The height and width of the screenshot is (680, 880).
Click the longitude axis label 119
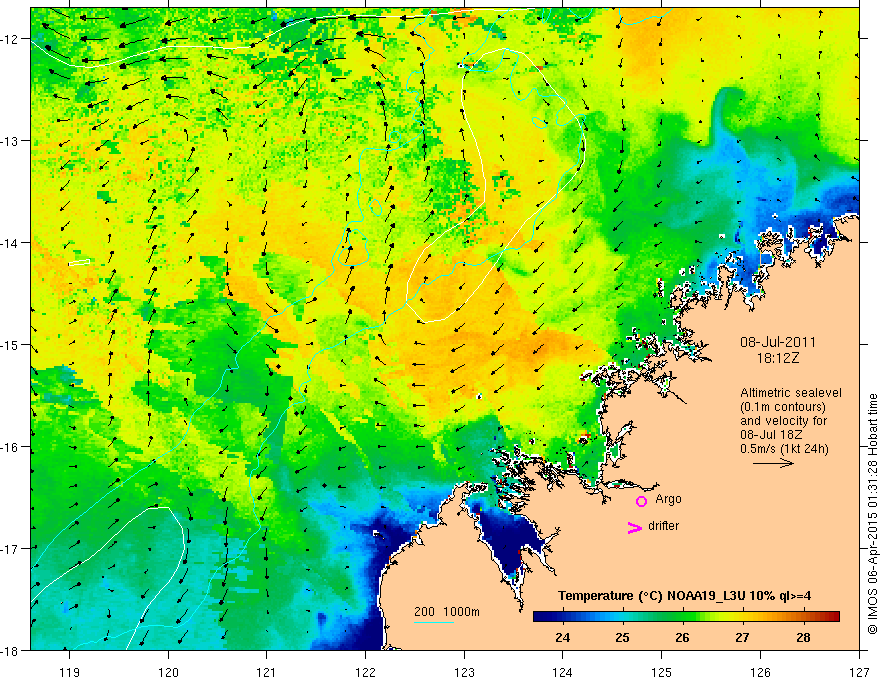coord(70,672)
